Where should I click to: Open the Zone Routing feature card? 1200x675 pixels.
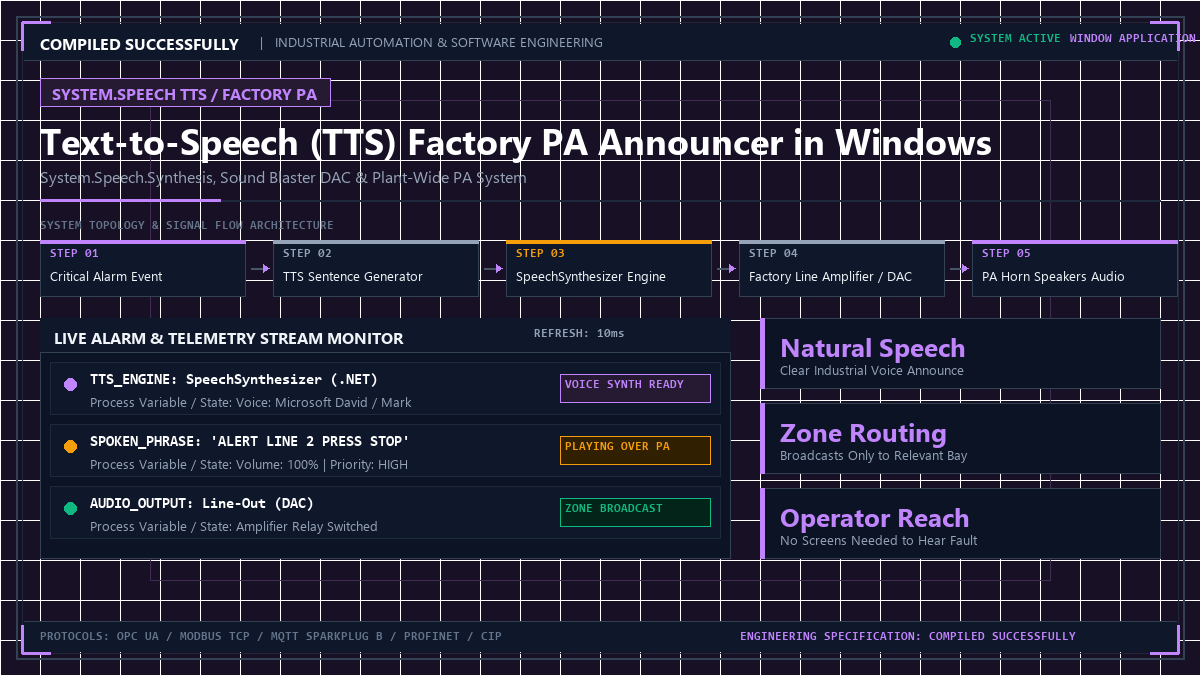961,439
